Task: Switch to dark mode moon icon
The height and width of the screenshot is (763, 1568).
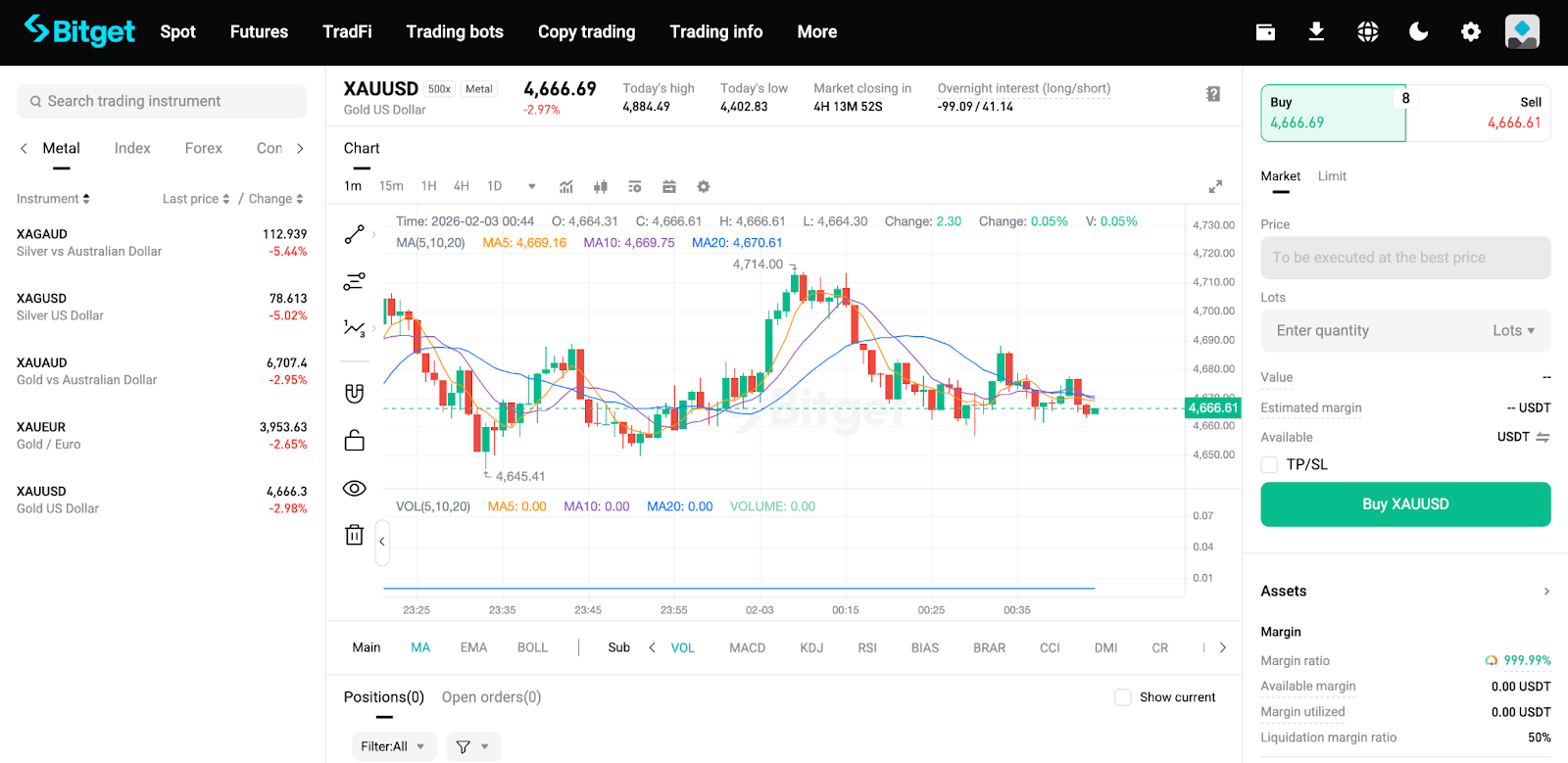Action: click(1418, 32)
